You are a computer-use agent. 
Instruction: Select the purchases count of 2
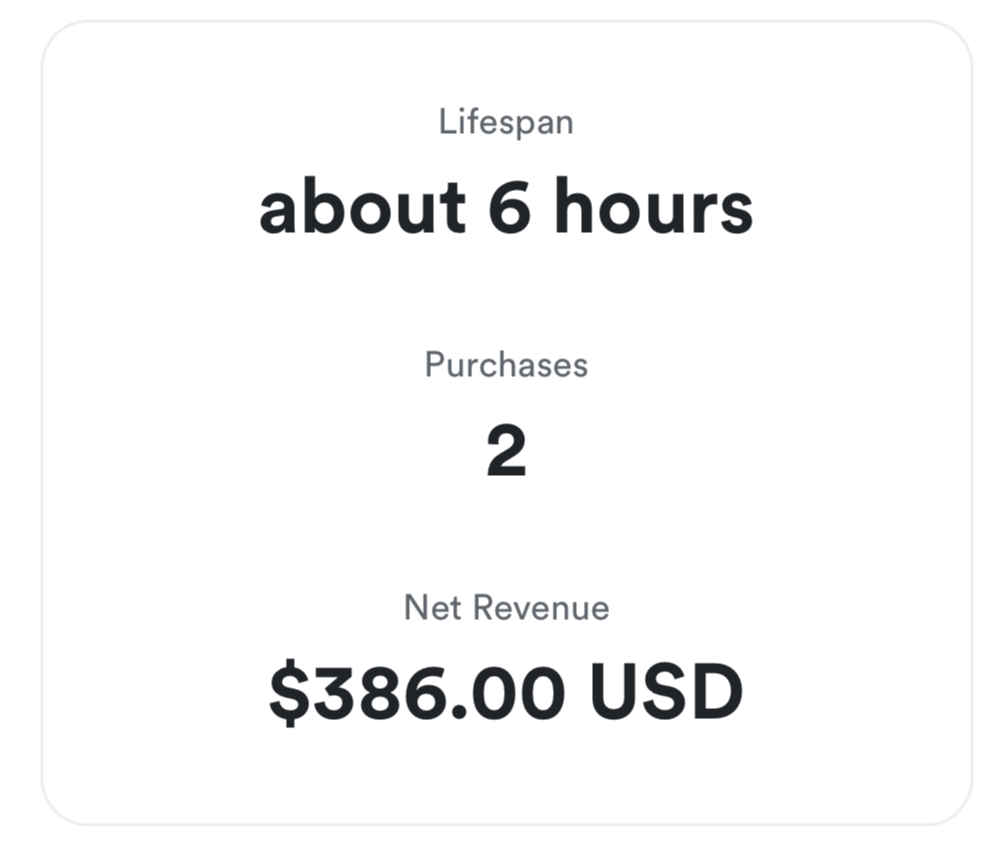(x=506, y=452)
